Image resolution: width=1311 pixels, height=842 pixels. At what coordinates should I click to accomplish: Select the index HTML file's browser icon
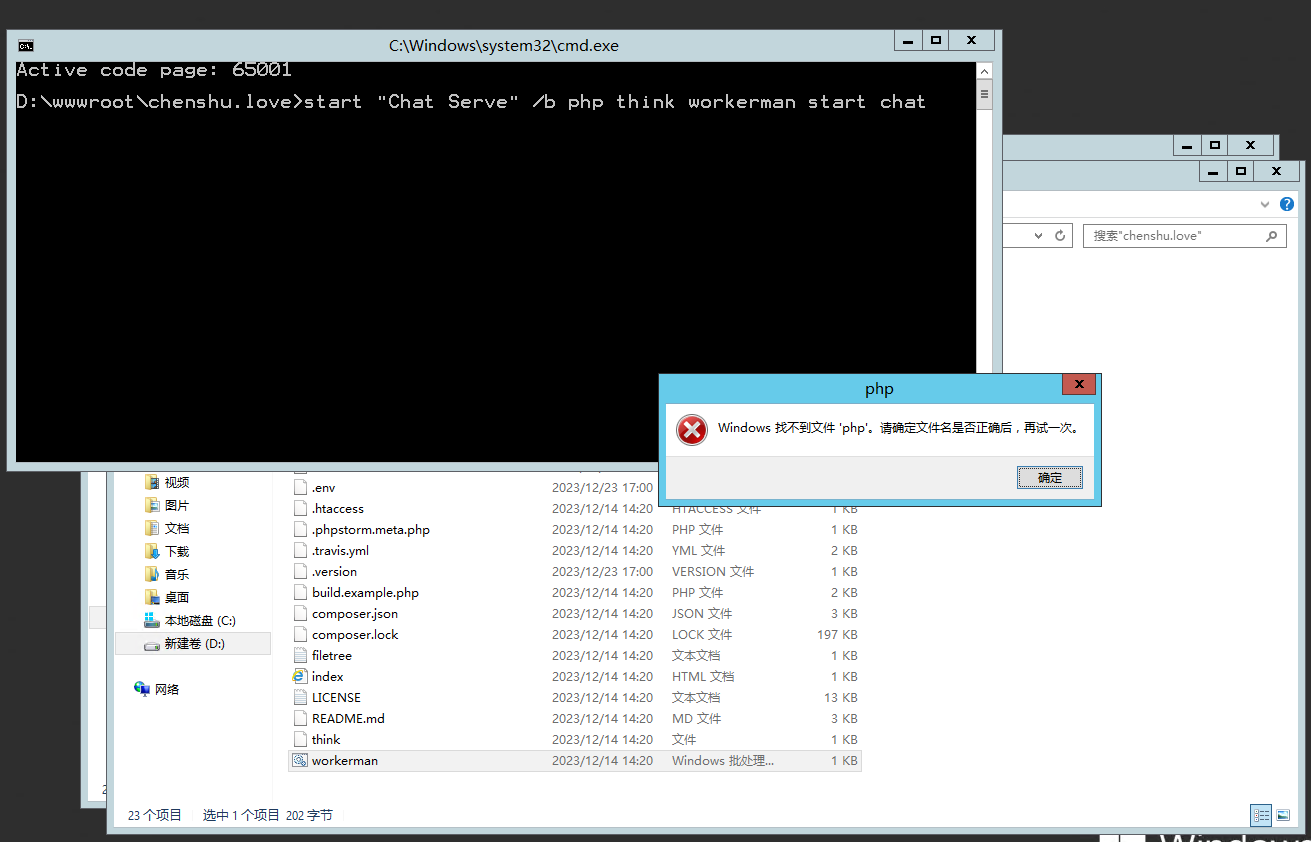pos(300,677)
